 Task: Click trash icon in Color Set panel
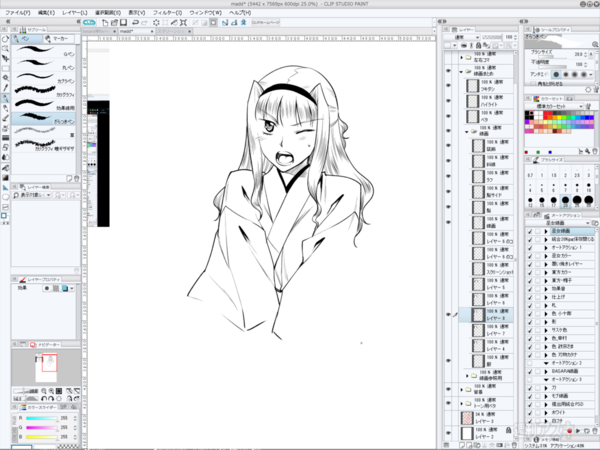594,152
